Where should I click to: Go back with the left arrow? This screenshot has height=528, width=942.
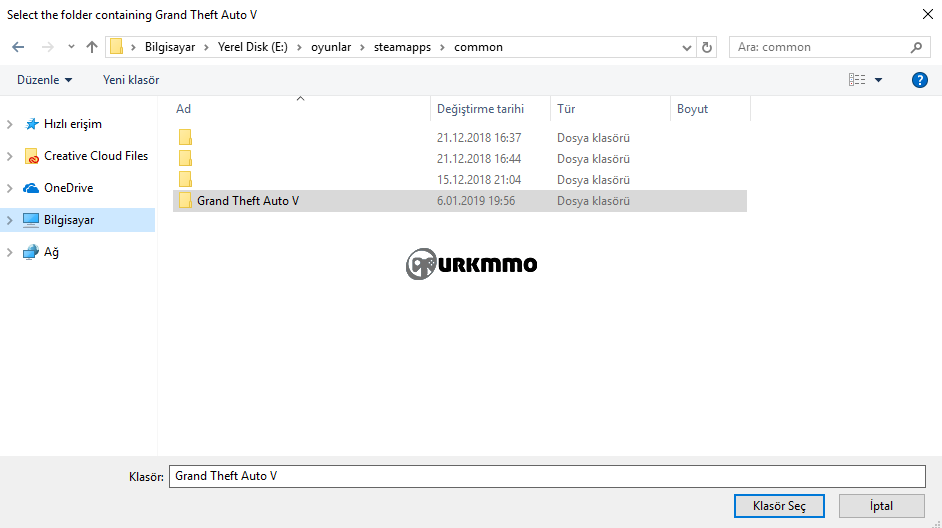[18, 47]
